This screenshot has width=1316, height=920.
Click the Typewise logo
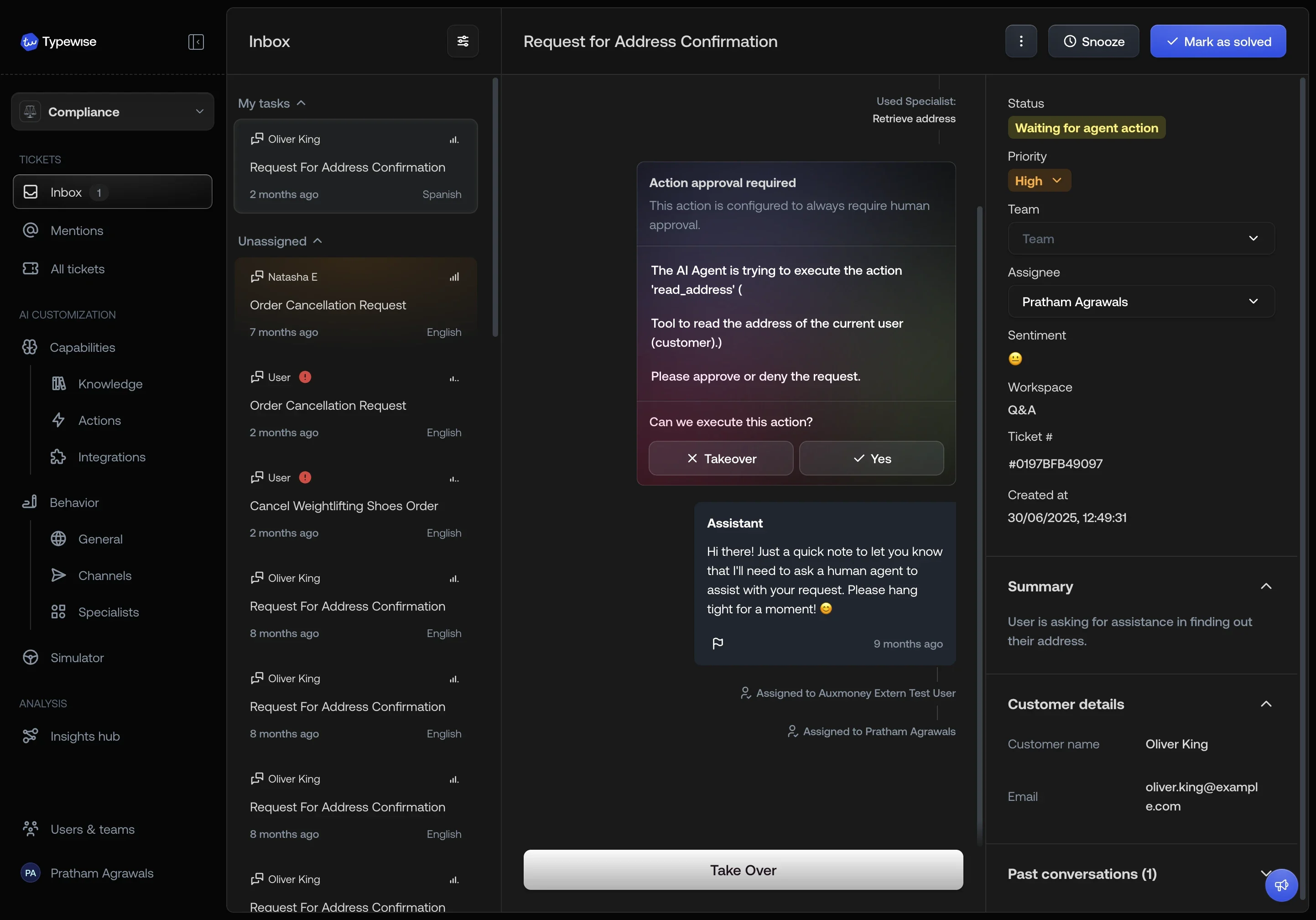[x=58, y=41]
